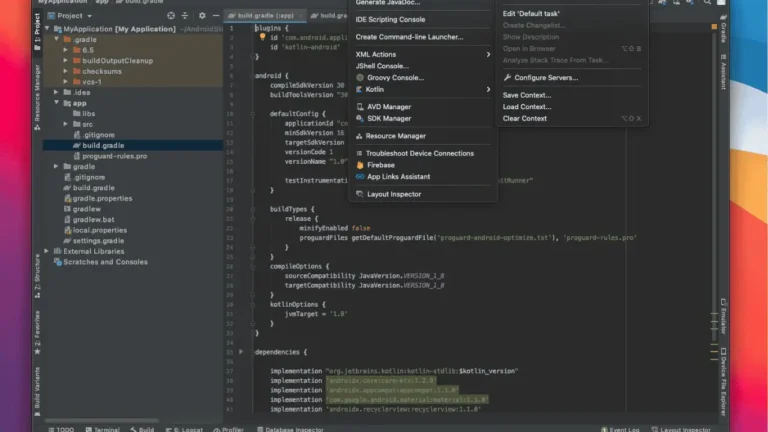Click the locate file target icon
Image resolution: width=768 pixels, height=432 pixels.
pos(171,16)
